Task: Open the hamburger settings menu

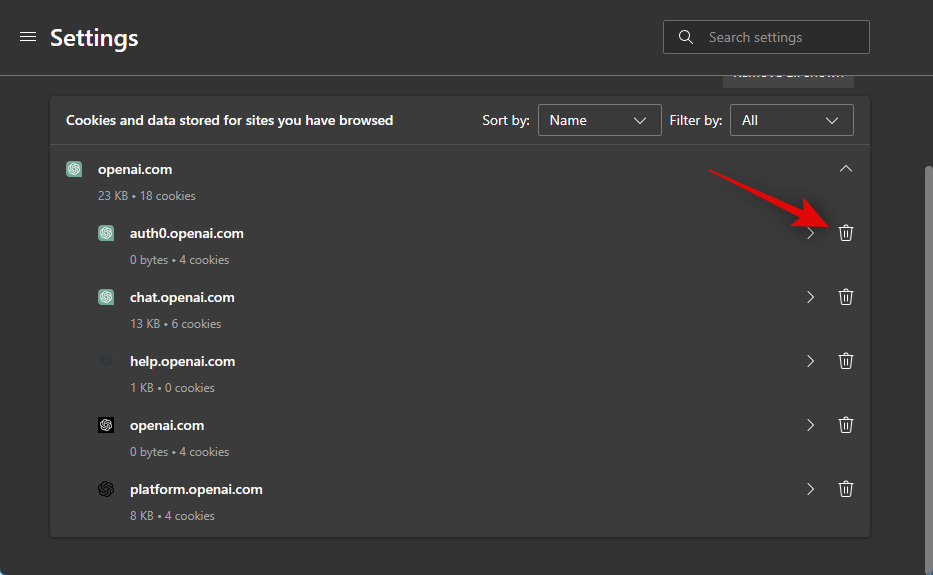Action: tap(28, 37)
